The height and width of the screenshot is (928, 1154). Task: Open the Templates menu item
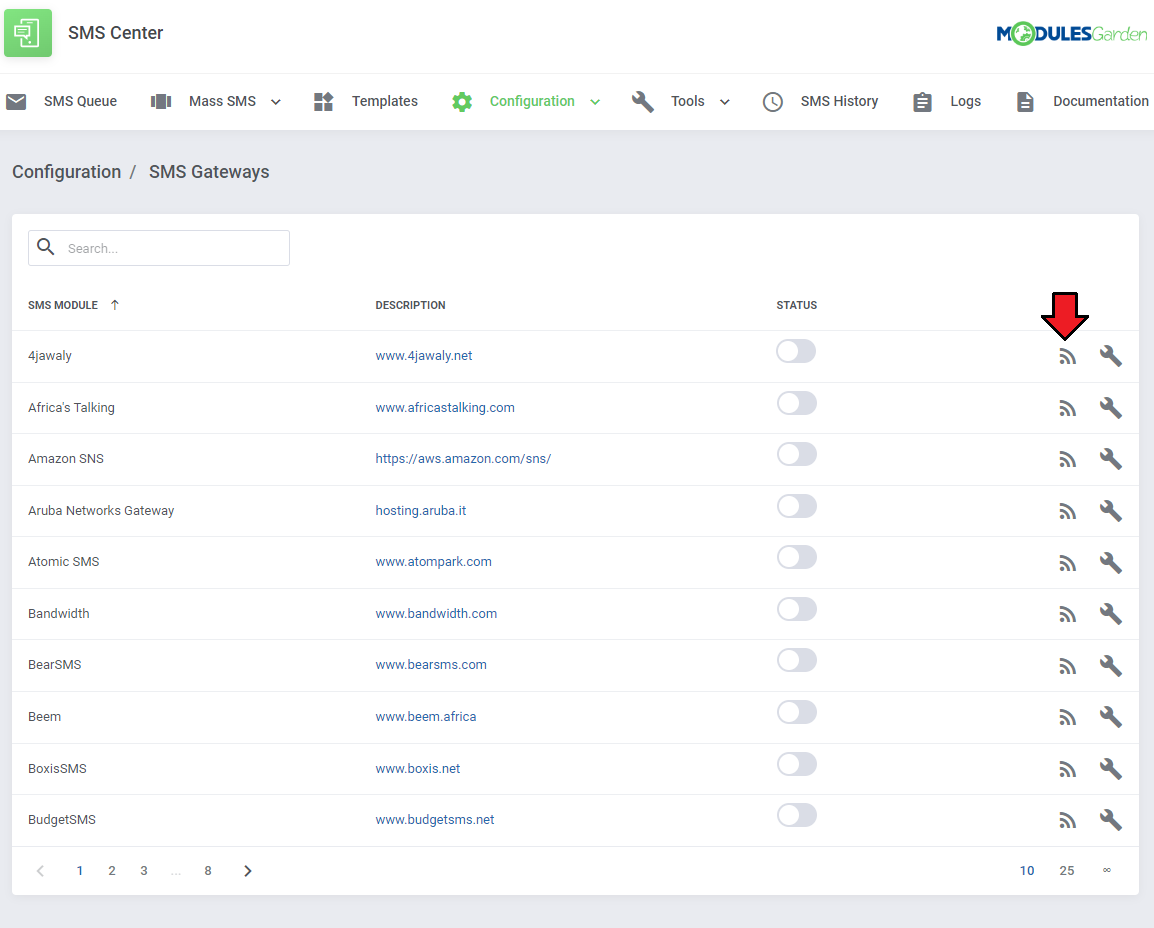coord(366,102)
